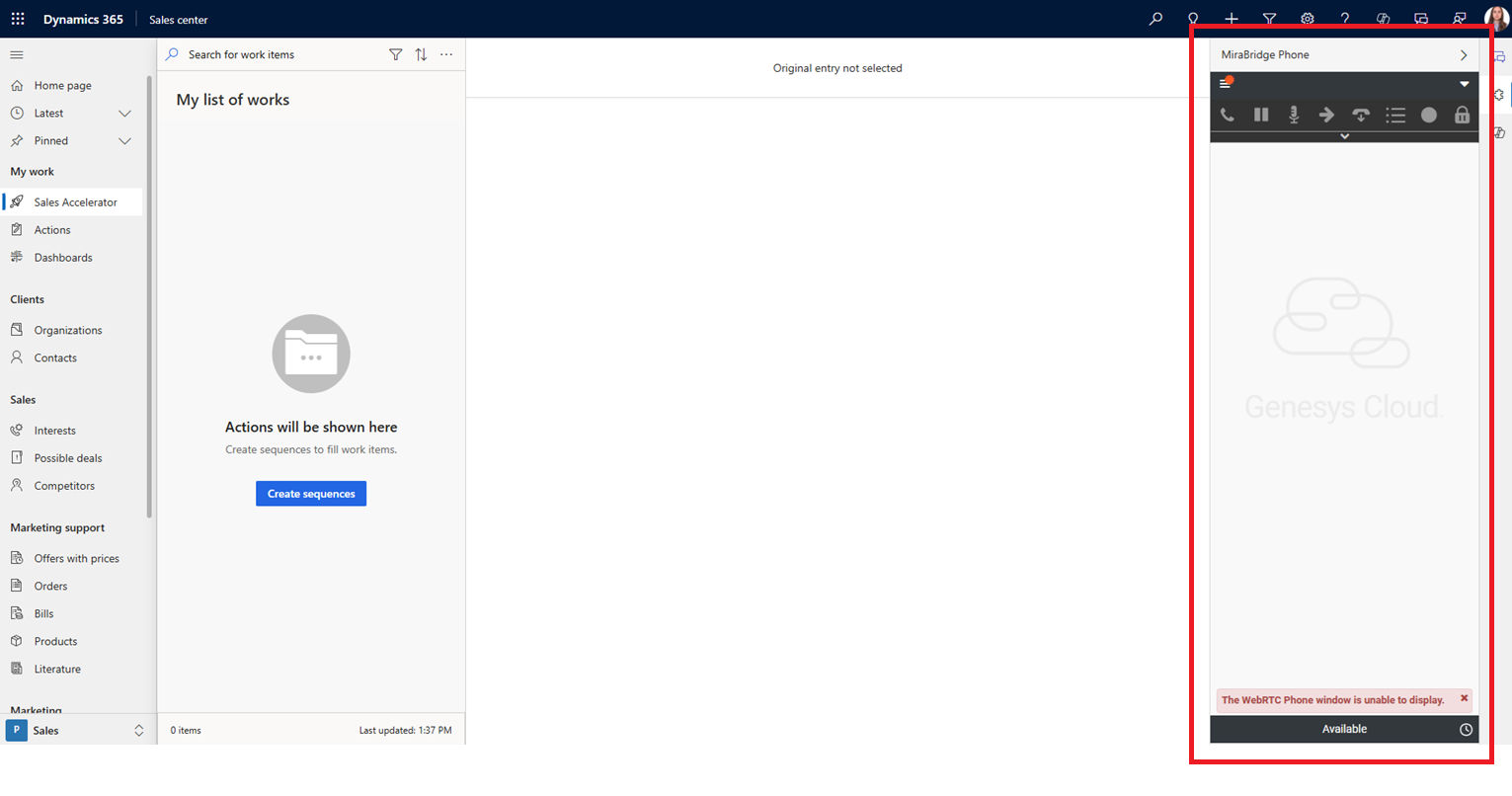Click the Search for work items field
1512x796 pixels.
click(x=272, y=55)
